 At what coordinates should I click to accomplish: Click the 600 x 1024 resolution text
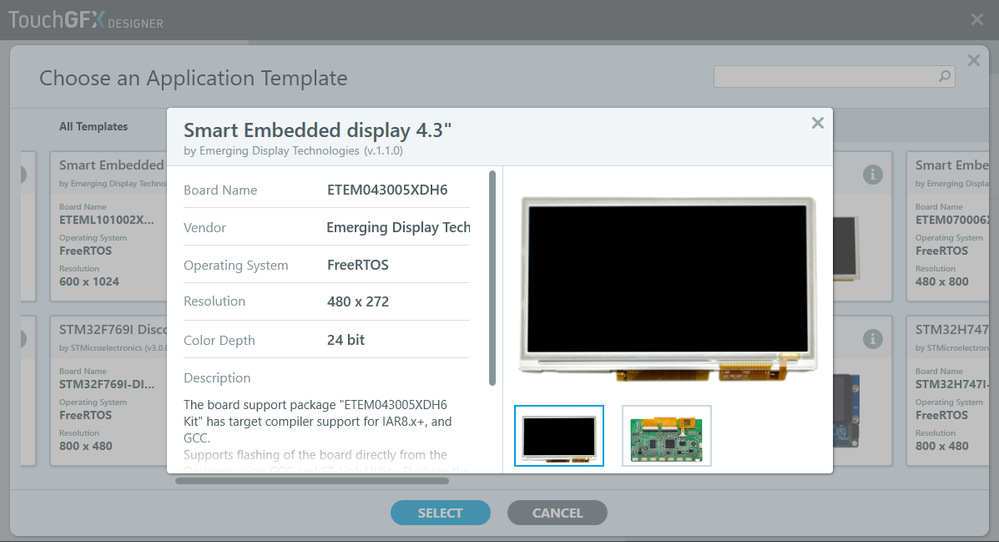(89, 282)
